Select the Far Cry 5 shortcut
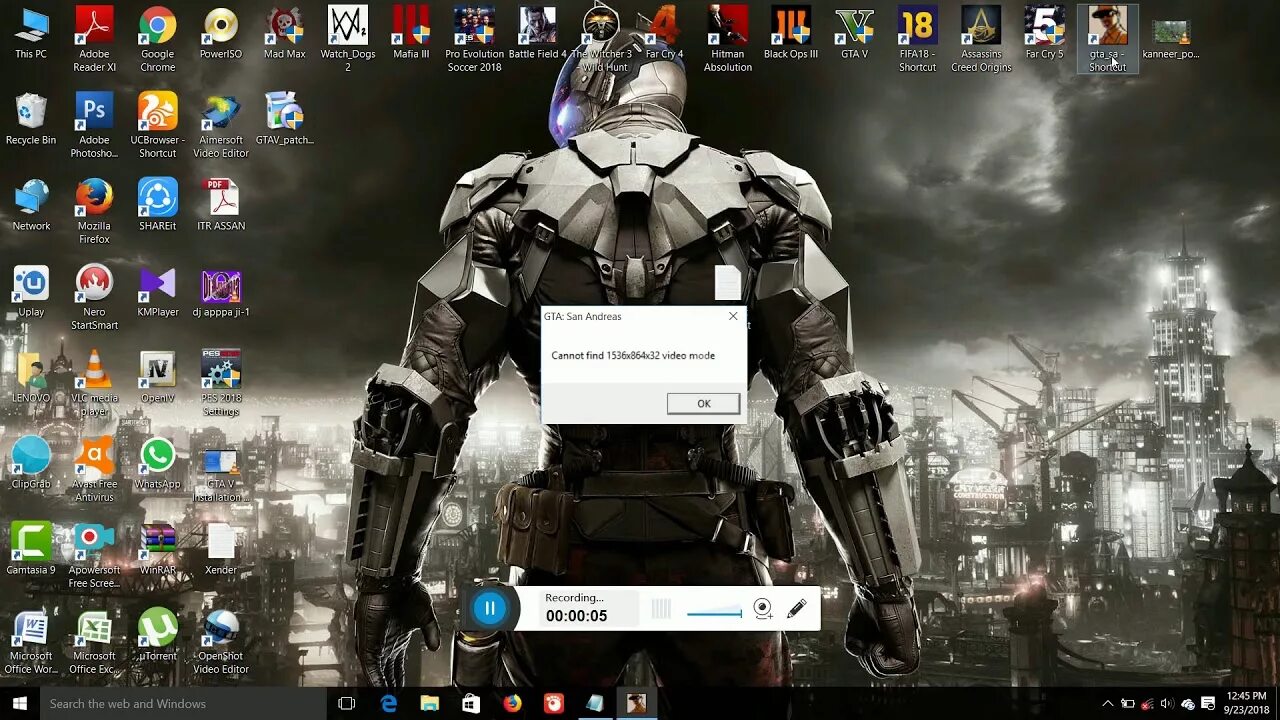The height and width of the screenshot is (720, 1280). (x=1044, y=33)
